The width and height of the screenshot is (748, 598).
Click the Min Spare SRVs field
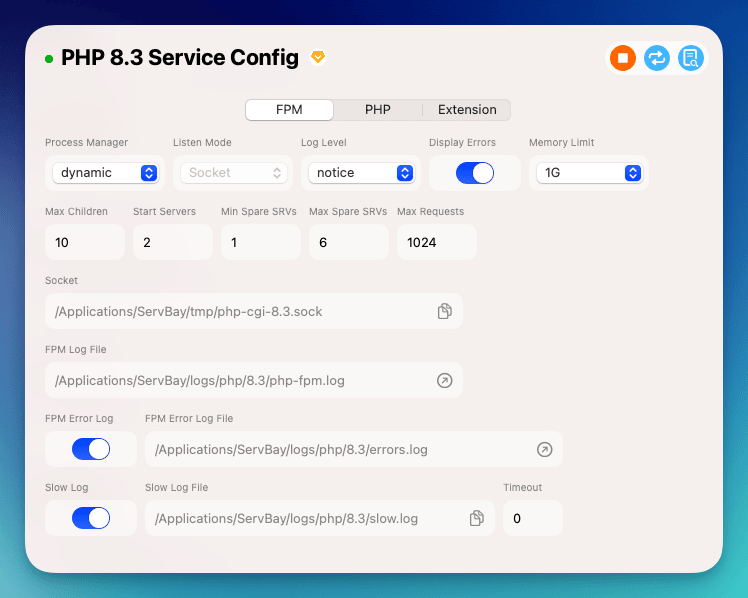[x=261, y=242]
